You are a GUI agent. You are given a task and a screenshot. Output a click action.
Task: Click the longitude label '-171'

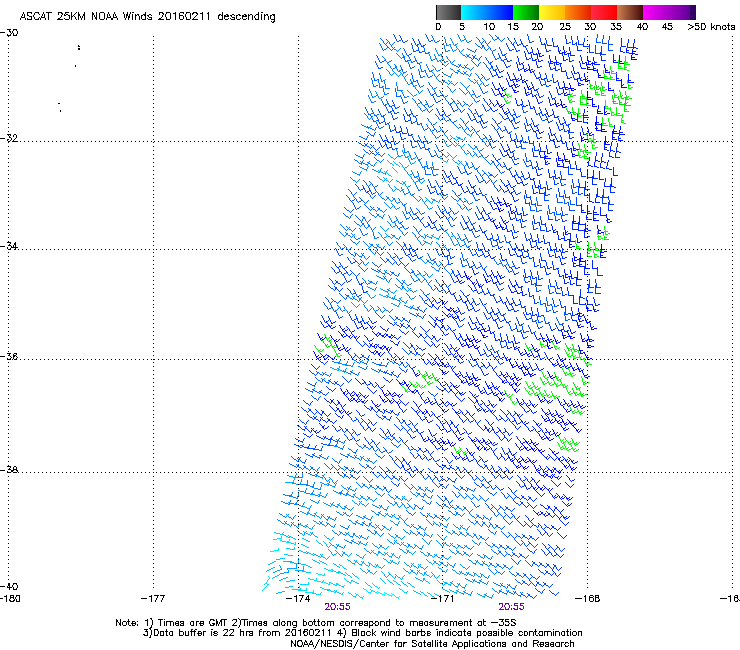[x=442, y=599]
